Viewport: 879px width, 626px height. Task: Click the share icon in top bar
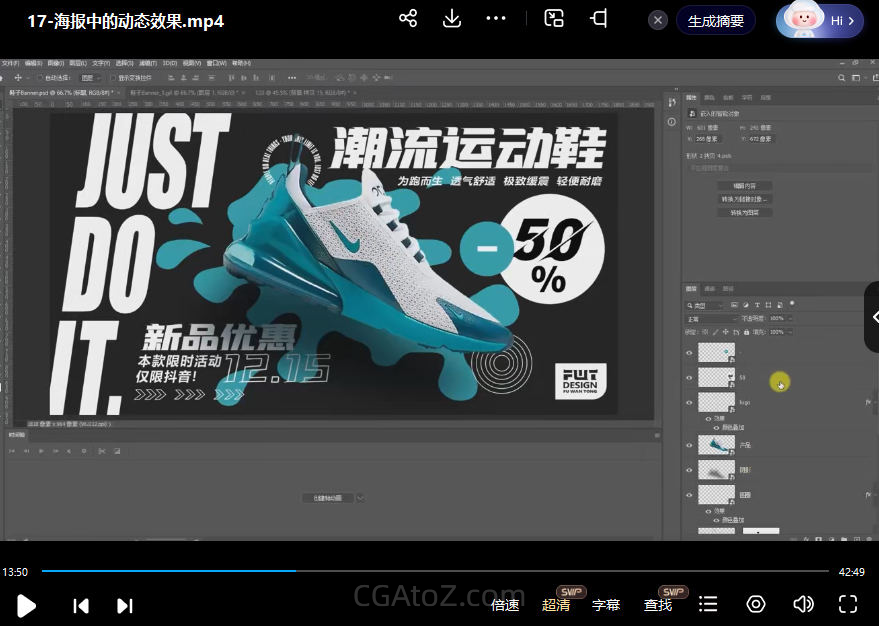coord(407,19)
